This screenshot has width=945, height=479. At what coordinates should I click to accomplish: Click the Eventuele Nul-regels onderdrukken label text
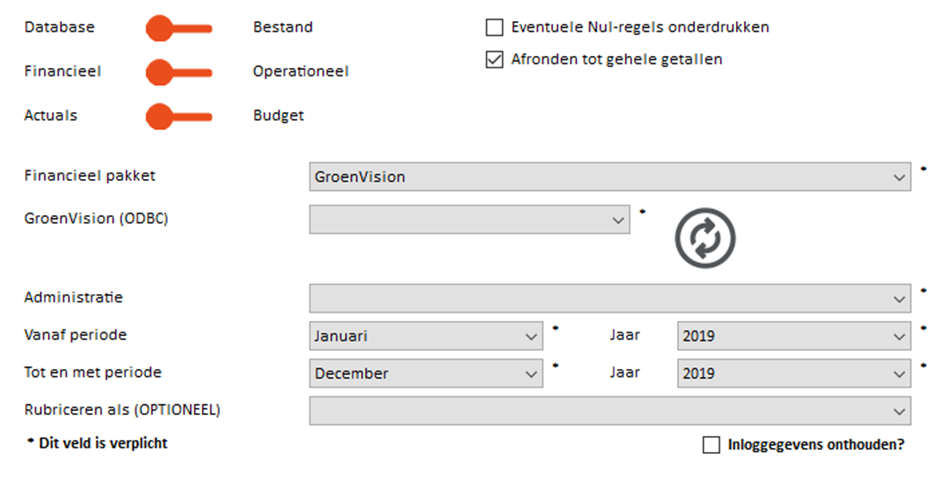[640, 27]
